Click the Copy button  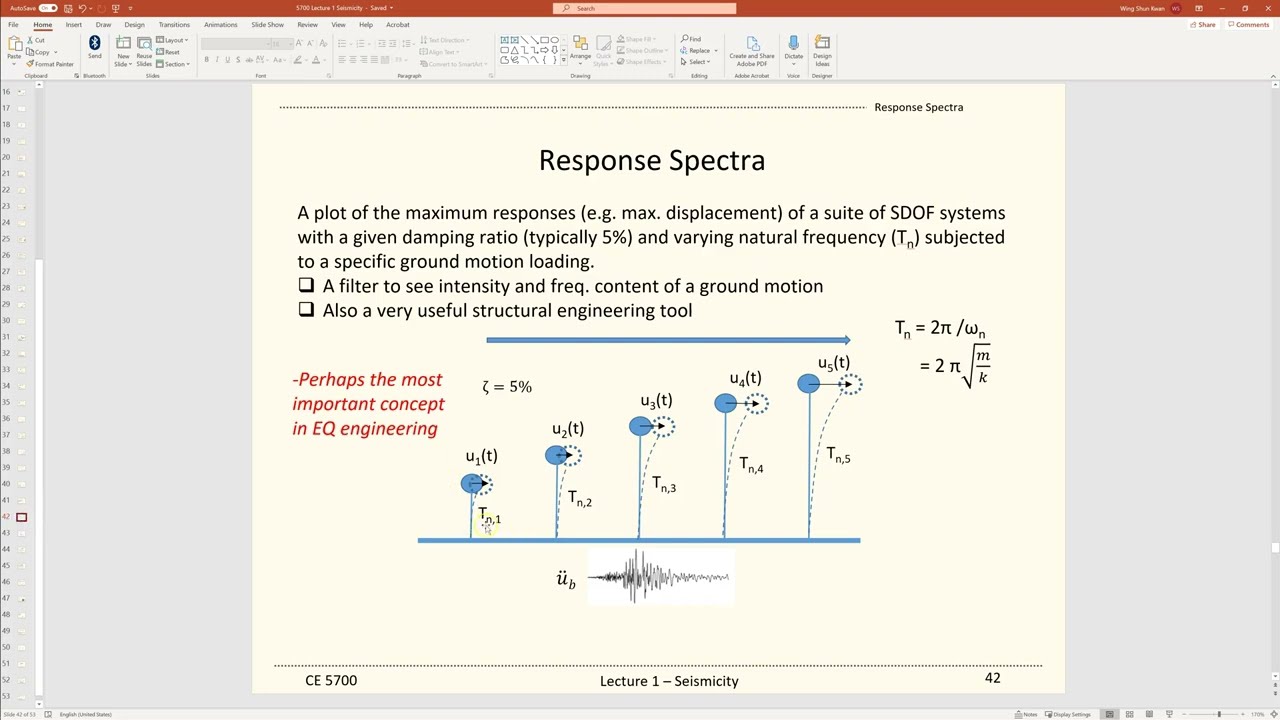(38, 52)
